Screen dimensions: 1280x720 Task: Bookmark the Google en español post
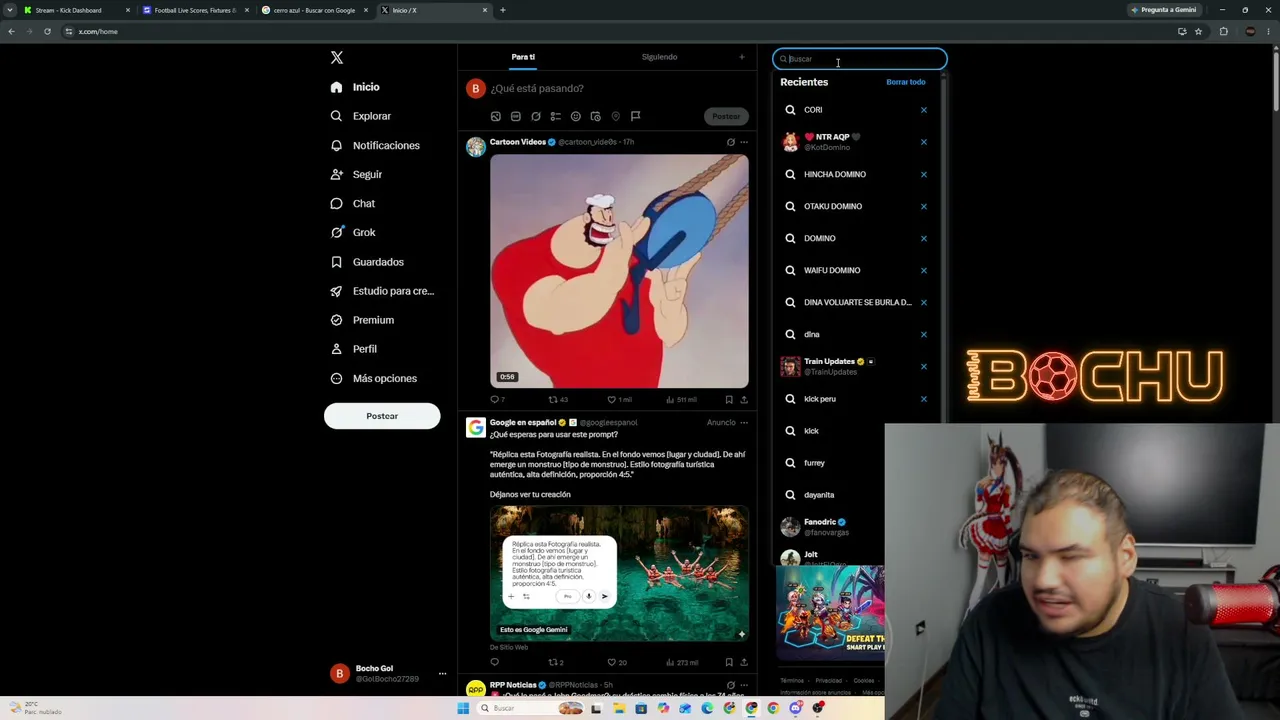pyautogui.click(x=729, y=662)
